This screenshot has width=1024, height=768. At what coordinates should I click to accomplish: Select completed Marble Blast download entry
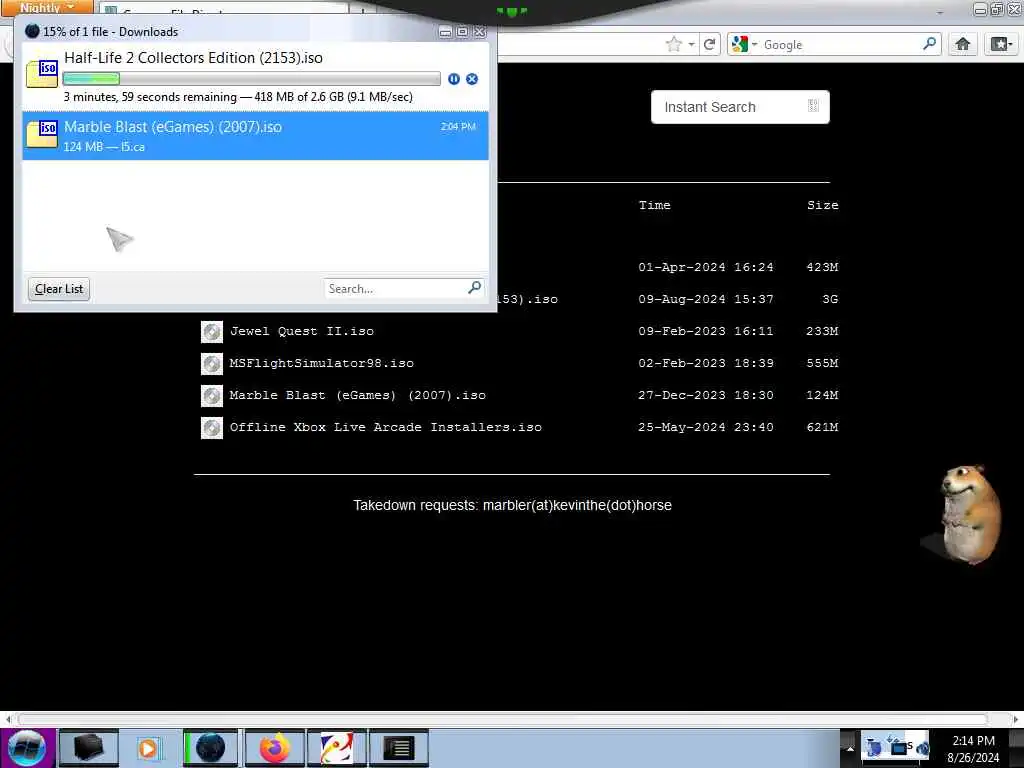pos(255,136)
